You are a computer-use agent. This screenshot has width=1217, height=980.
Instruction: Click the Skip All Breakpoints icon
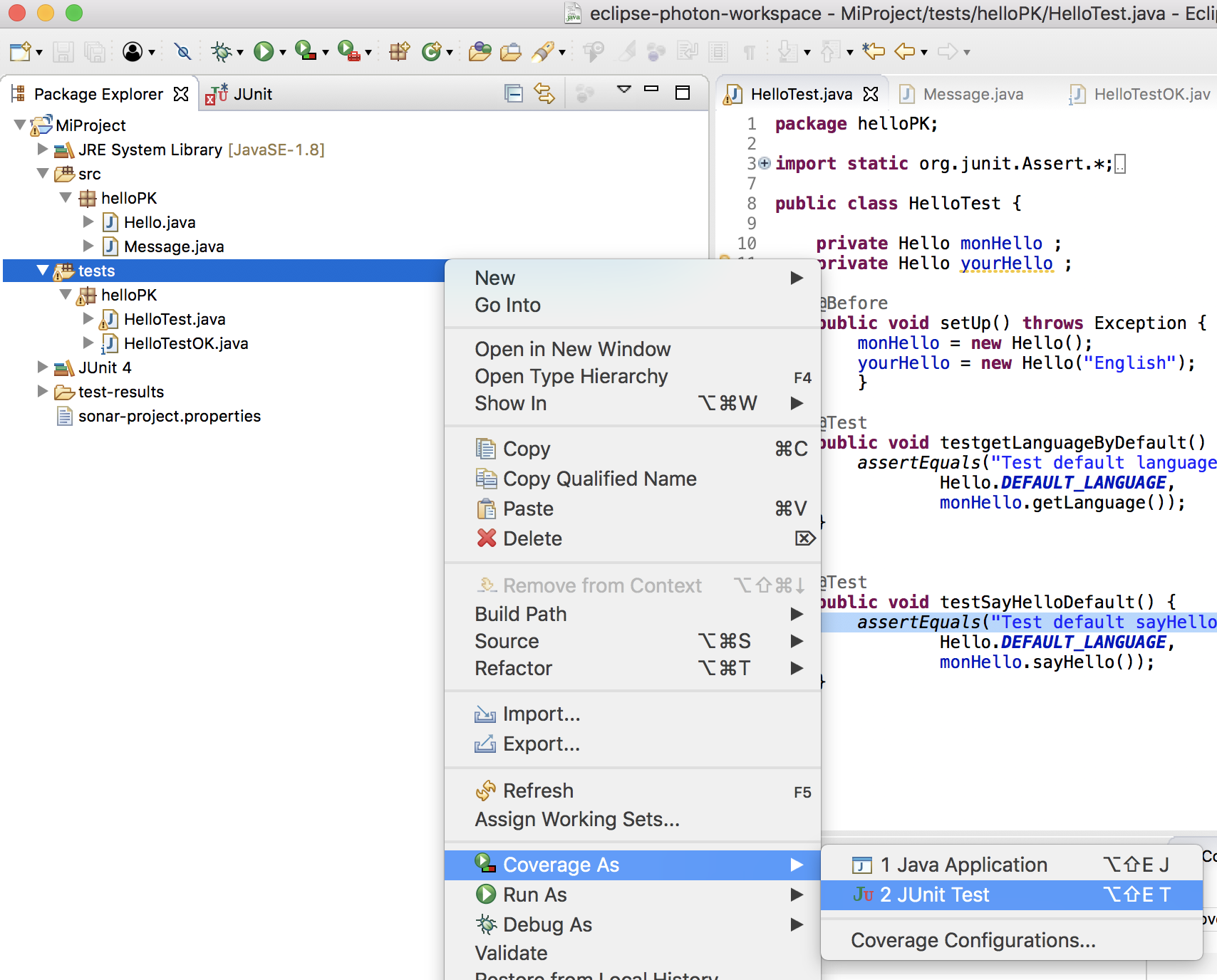coord(183,51)
